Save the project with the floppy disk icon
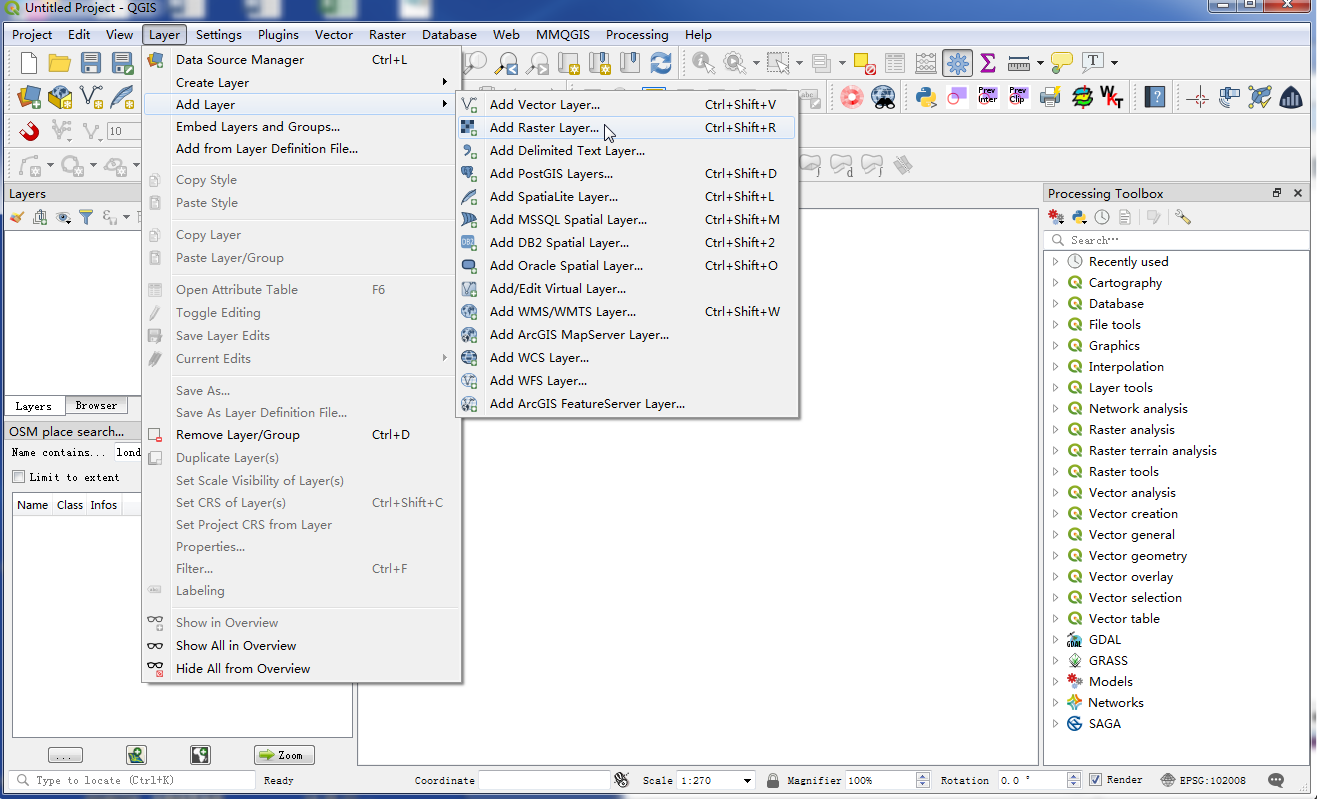The width and height of the screenshot is (1317, 799). [x=91, y=64]
